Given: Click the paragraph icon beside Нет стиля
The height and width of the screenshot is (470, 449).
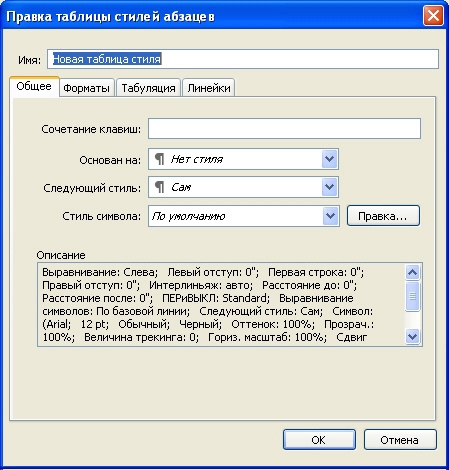Looking at the screenshot, I should pos(160,159).
